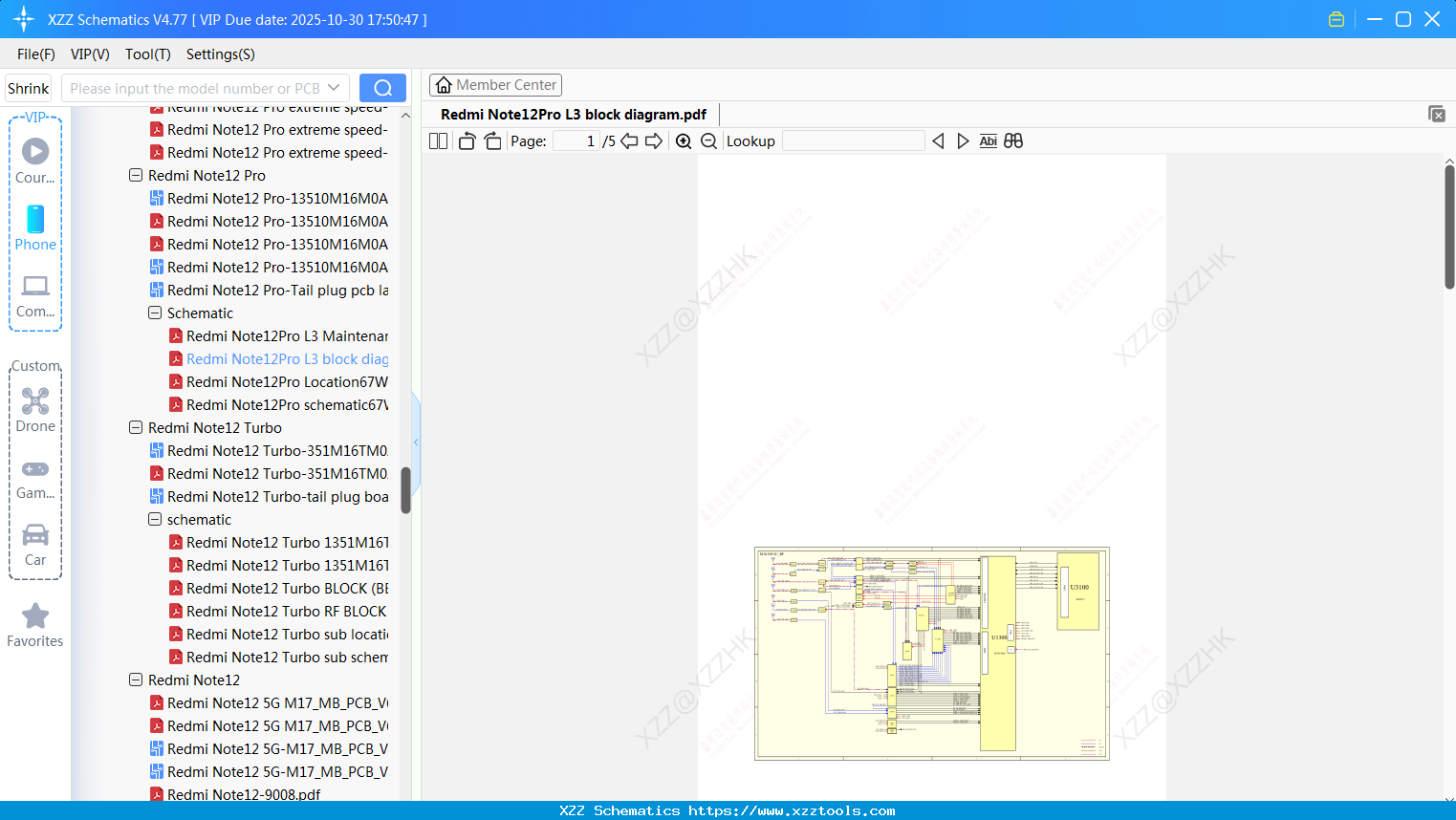Collapse the Redmi Note12 Turbo node

pyautogui.click(x=135, y=427)
